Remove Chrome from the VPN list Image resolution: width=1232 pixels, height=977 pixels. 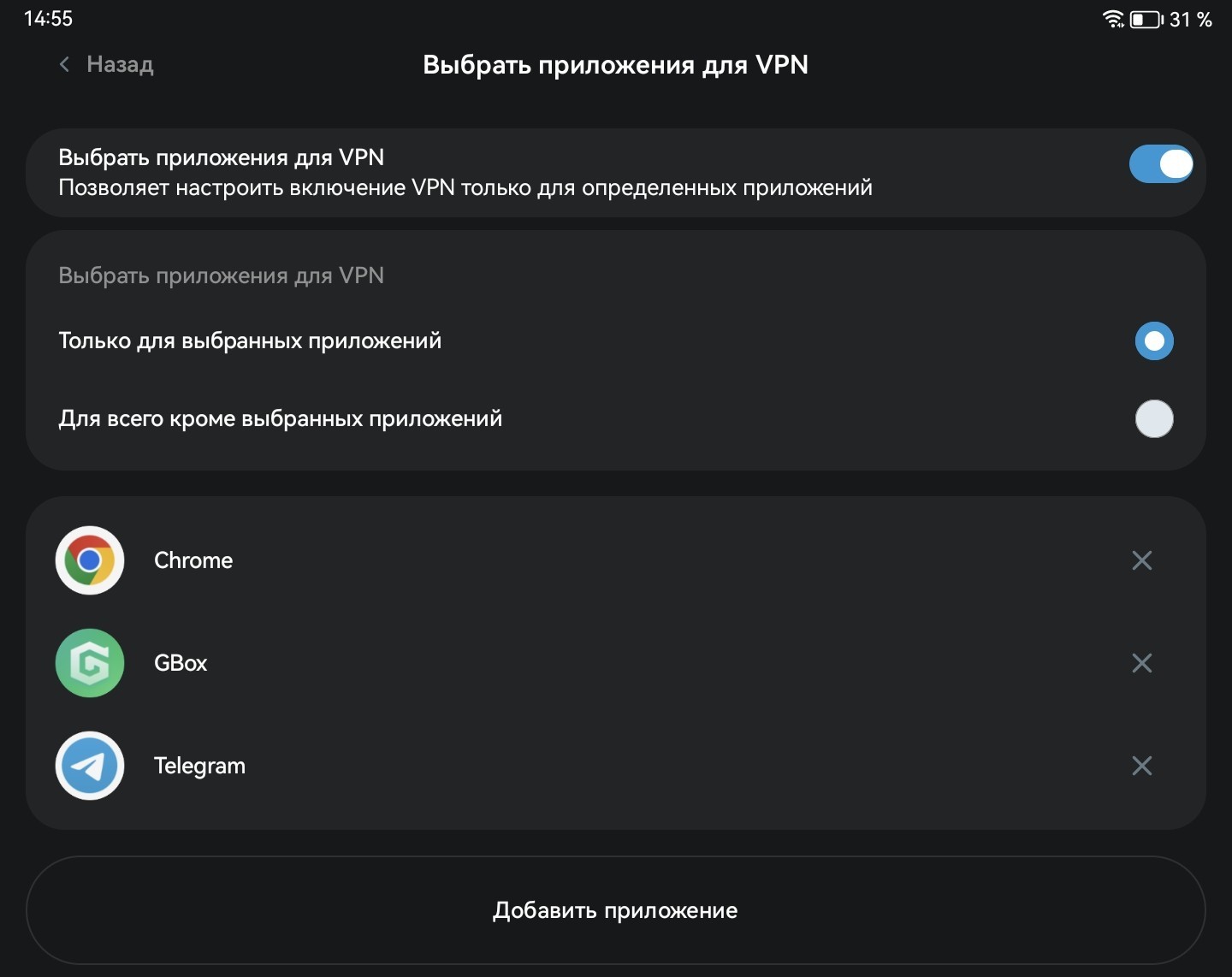1142,560
